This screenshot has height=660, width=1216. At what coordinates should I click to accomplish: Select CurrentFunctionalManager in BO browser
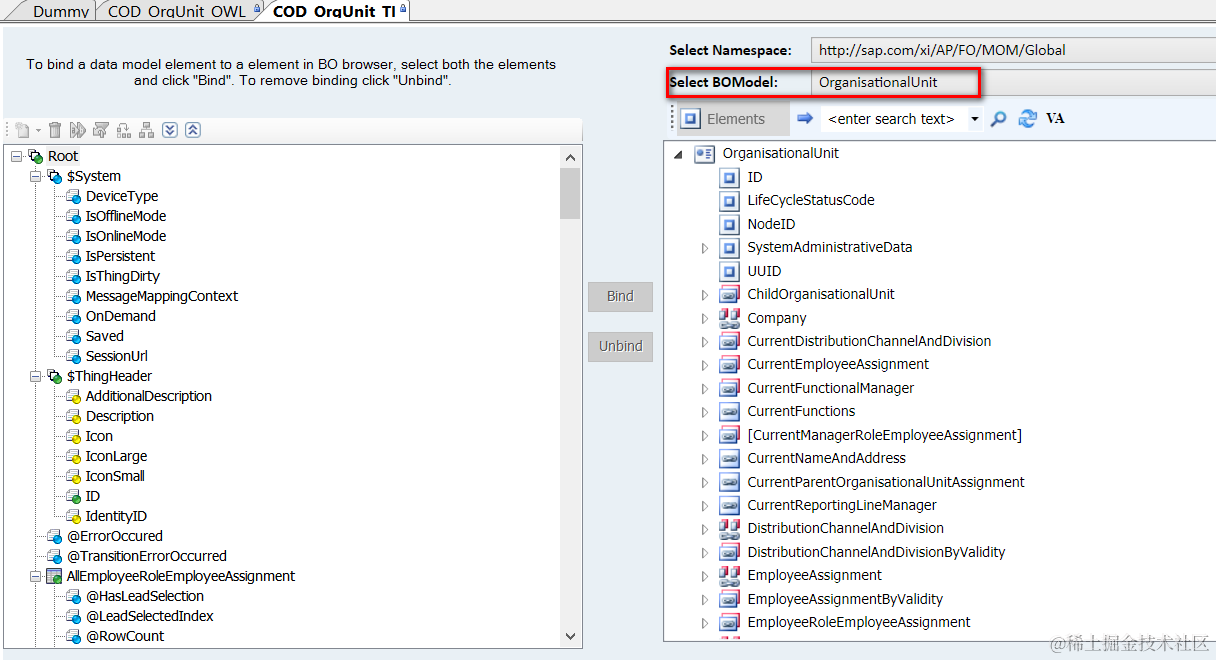tap(831, 388)
